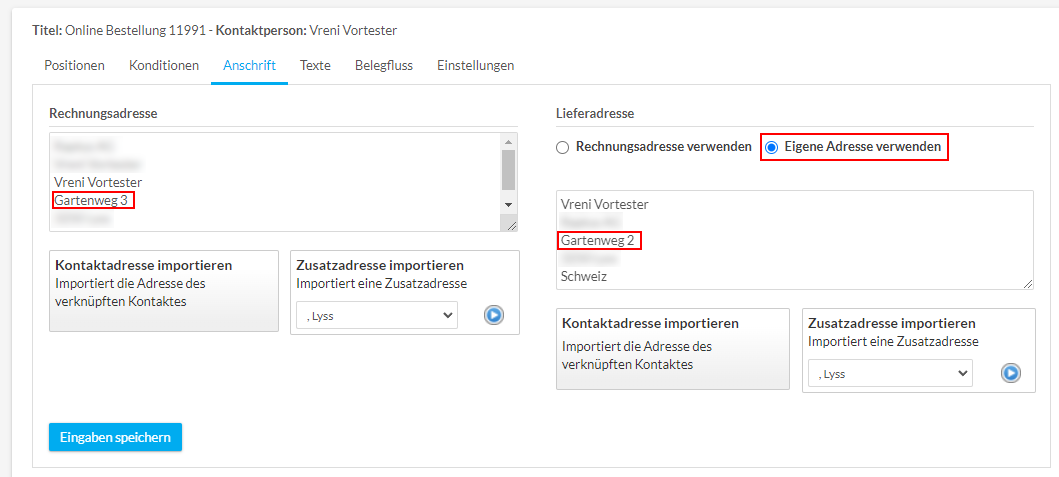Open the Belegfluss tab
Image resolution: width=1059 pixels, height=477 pixels.
pyautogui.click(x=384, y=66)
